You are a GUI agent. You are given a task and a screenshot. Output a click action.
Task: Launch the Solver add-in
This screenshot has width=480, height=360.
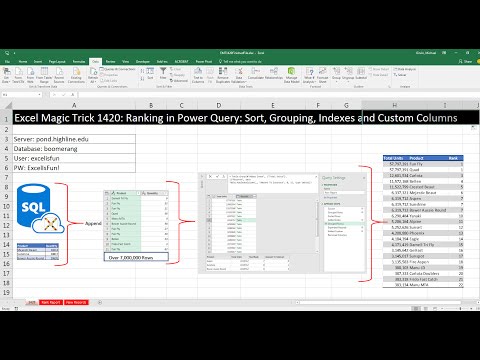(x=400, y=75)
